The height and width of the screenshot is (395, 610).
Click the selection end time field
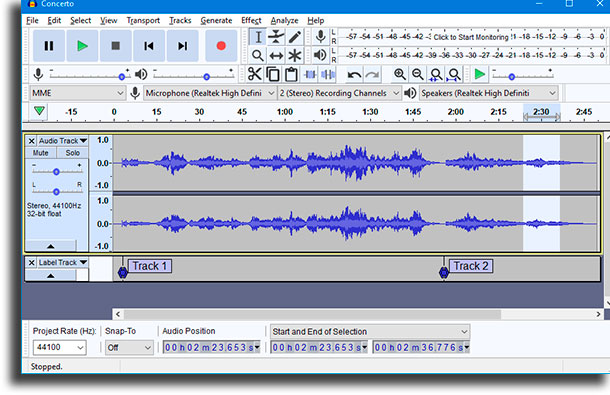pyautogui.click(x=421, y=347)
